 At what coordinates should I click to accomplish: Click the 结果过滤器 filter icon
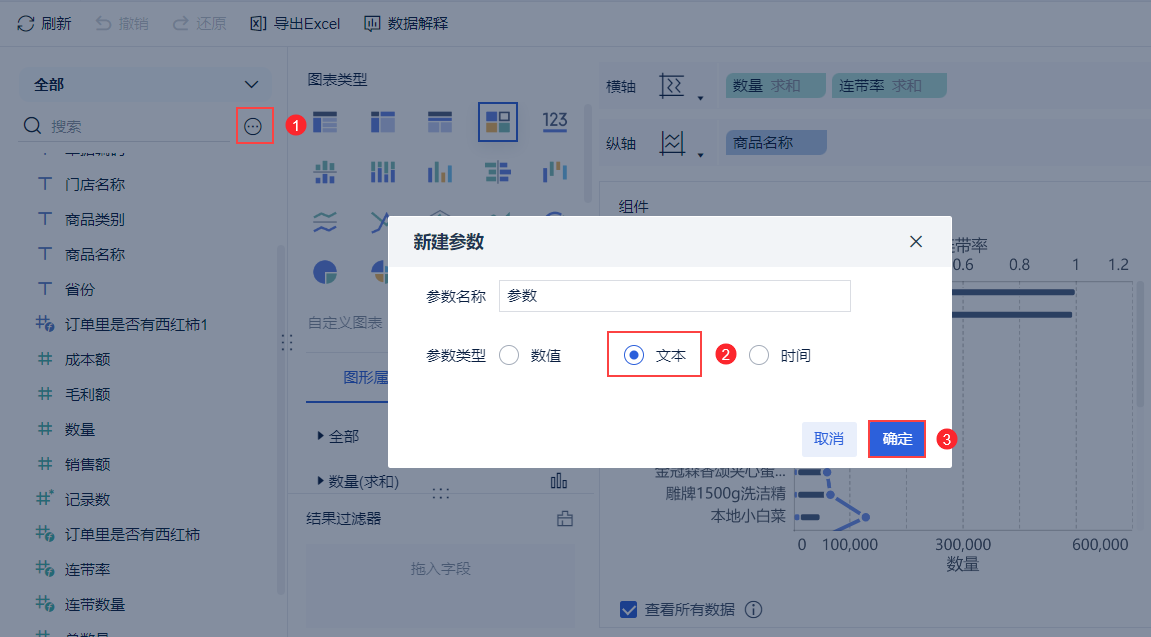564,519
